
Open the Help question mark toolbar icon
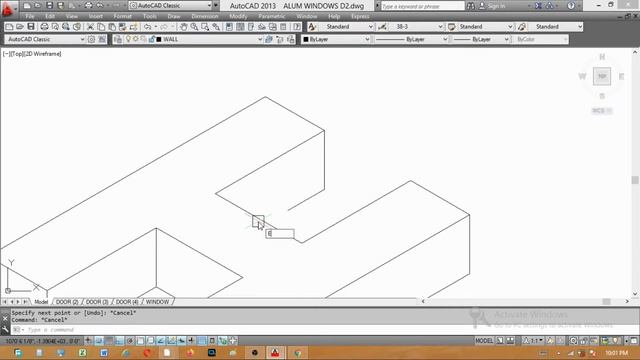(297, 27)
